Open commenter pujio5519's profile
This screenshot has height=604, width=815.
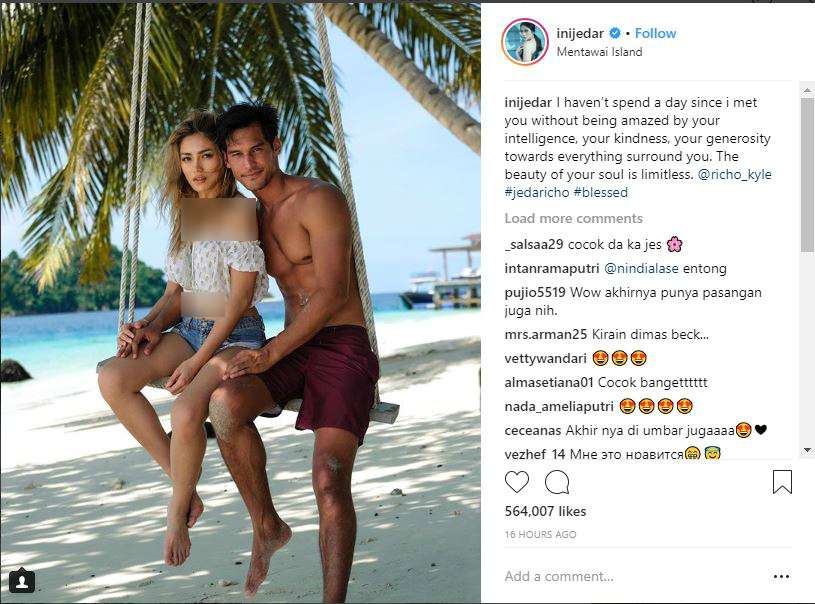point(535,293)
